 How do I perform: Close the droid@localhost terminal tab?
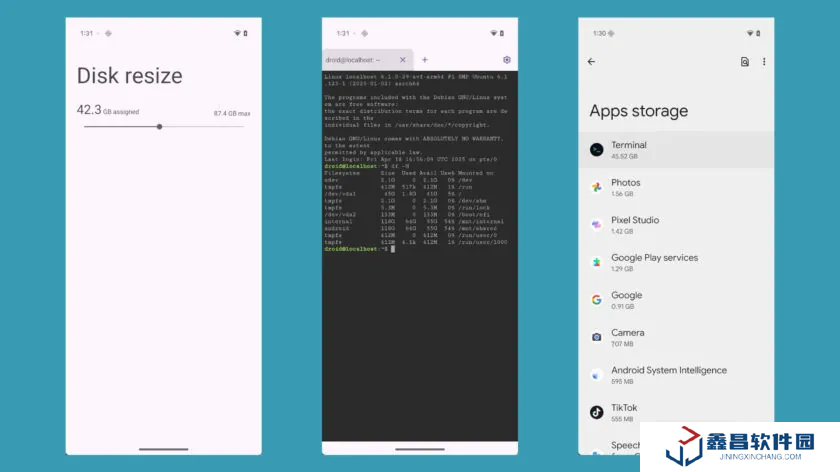(403, 60)
